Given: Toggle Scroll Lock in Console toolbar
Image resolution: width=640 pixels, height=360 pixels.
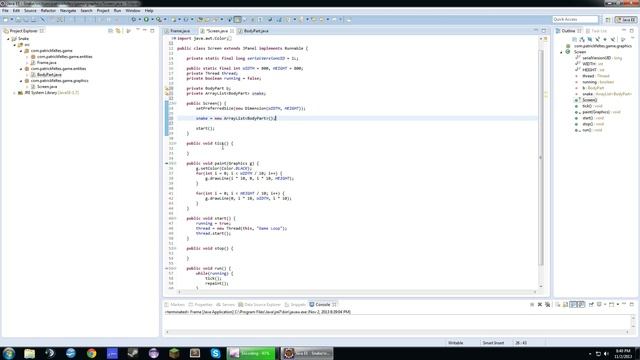Looking at the screenshot, I should [565, 304].
